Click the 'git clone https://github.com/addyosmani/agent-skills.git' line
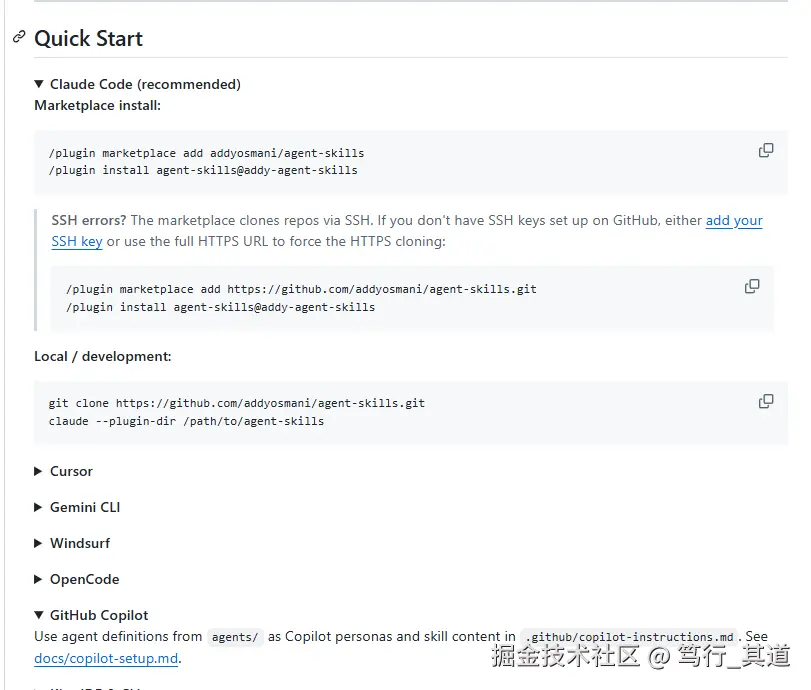 (x=237, y=403)
